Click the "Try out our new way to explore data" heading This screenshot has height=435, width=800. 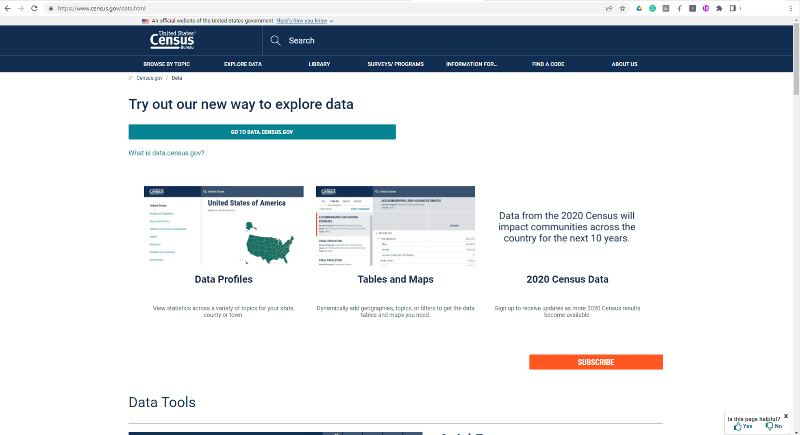pos(241,104)
